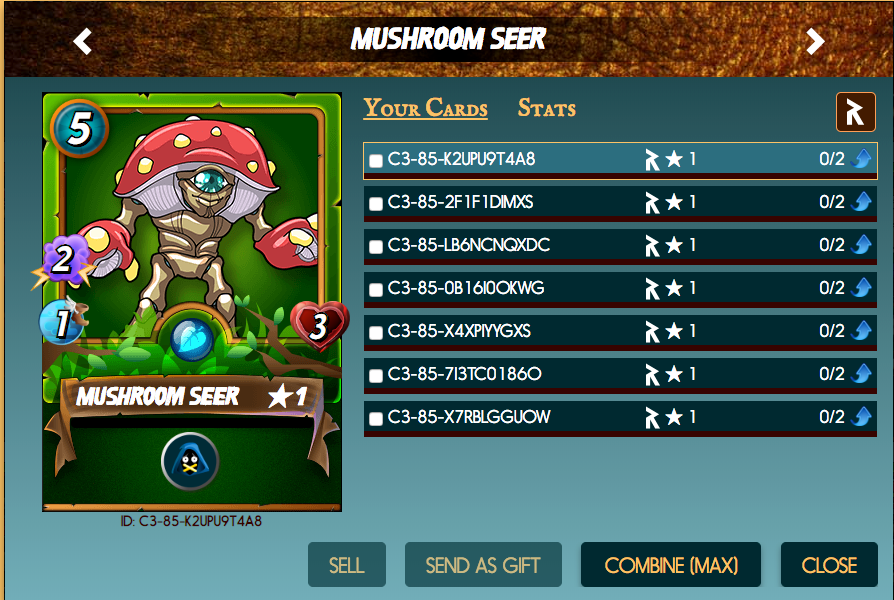Switch to the Stats tab
Screen dimensions: 894x600
point(546,108)
